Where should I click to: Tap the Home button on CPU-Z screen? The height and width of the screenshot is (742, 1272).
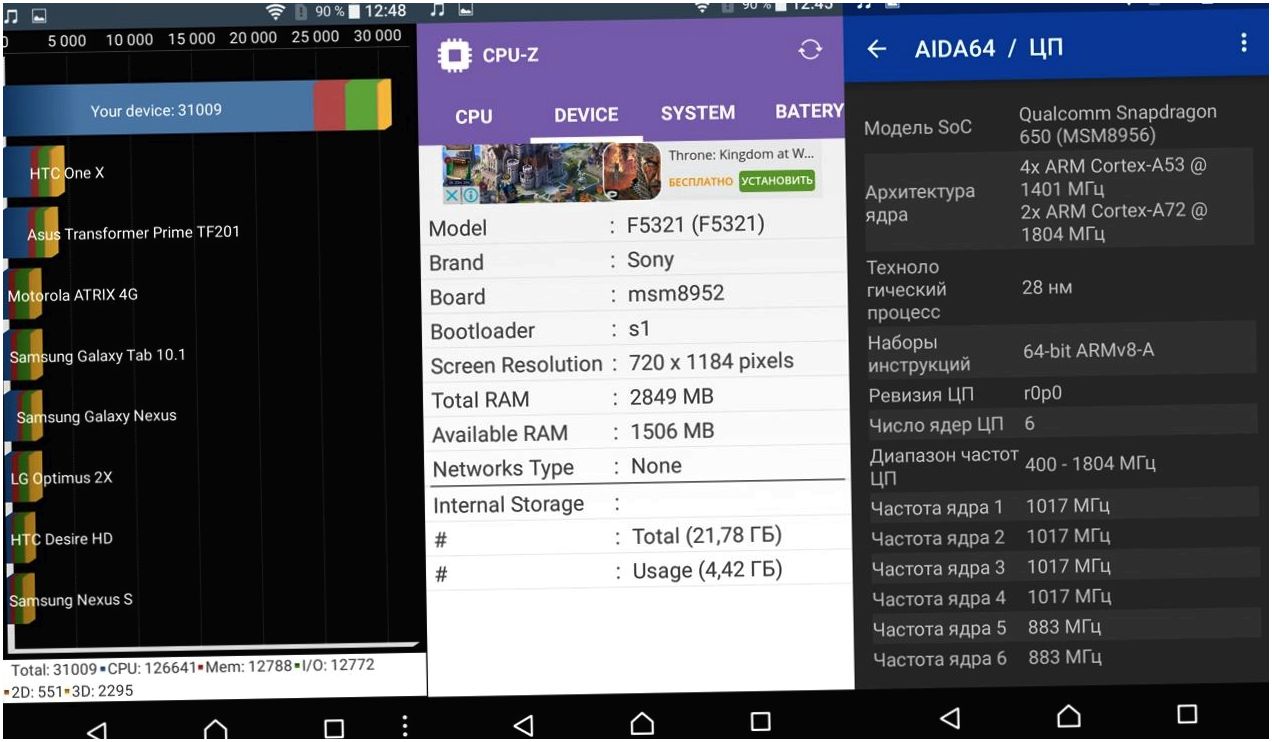(x=642, y=722)
